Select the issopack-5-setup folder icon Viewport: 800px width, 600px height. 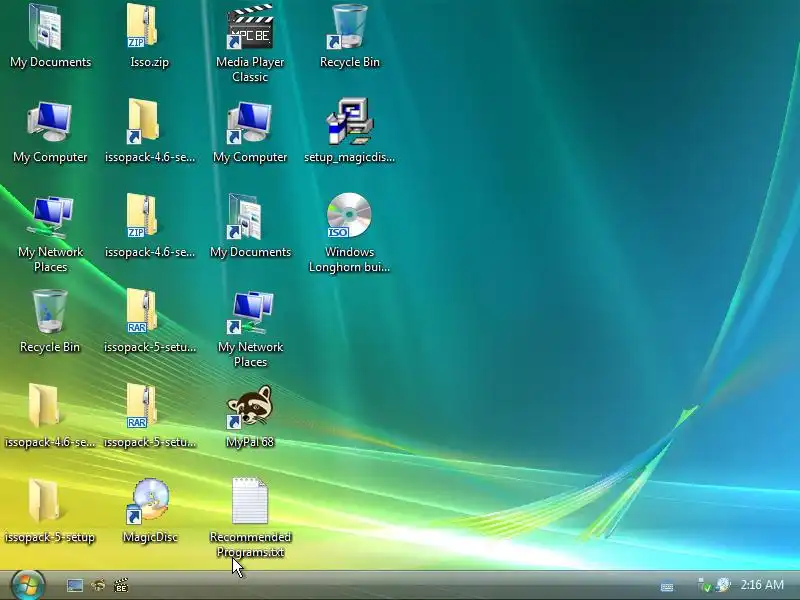pos(44,500)
